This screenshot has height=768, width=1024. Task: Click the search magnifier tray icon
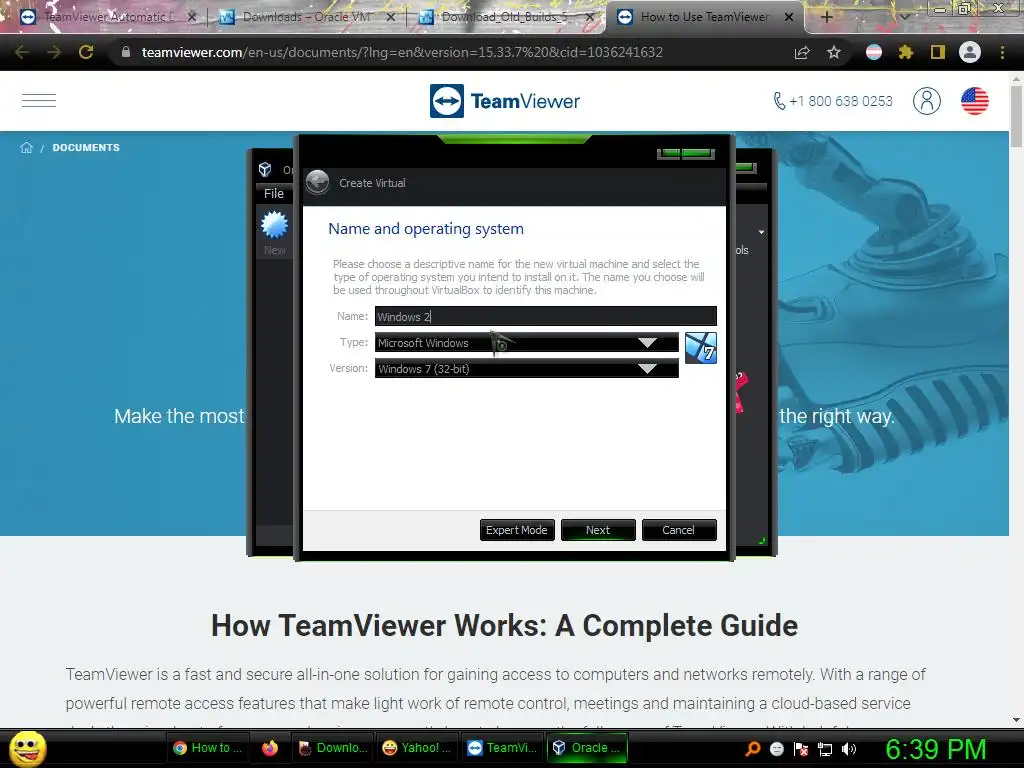(752, 749)
